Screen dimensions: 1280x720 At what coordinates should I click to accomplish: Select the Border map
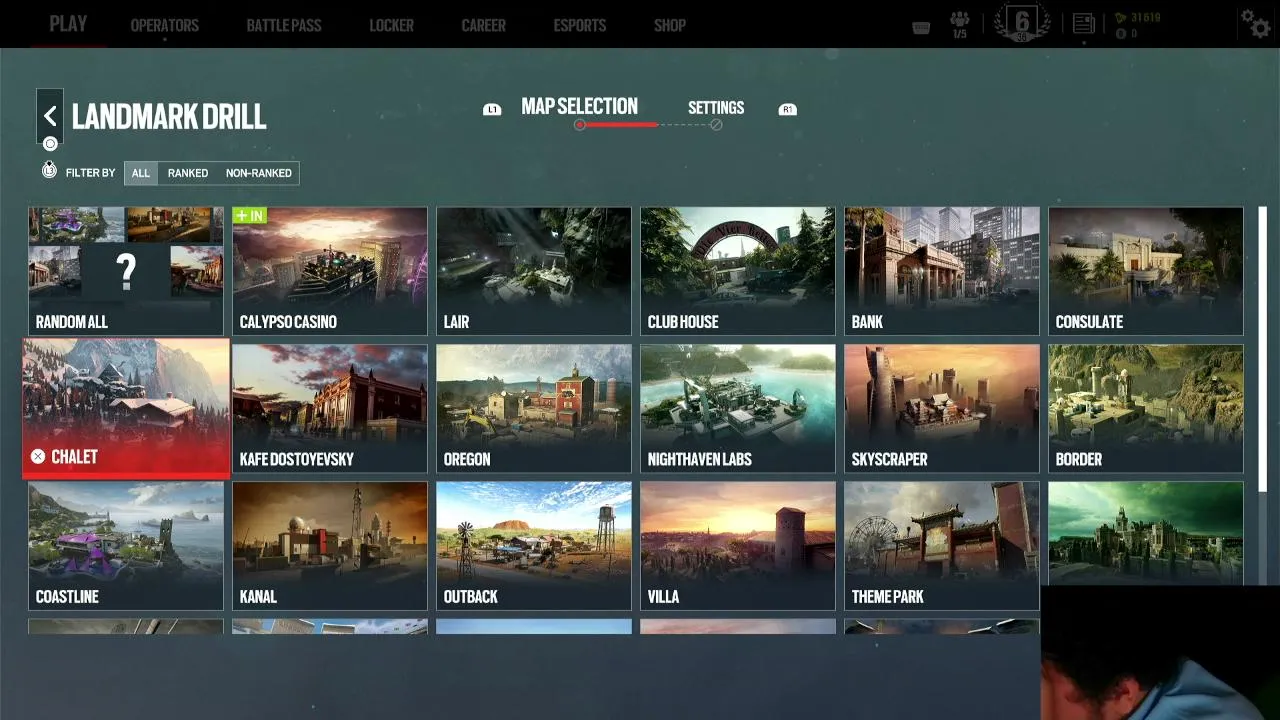pyautogui.click(x=1146, y=408)
